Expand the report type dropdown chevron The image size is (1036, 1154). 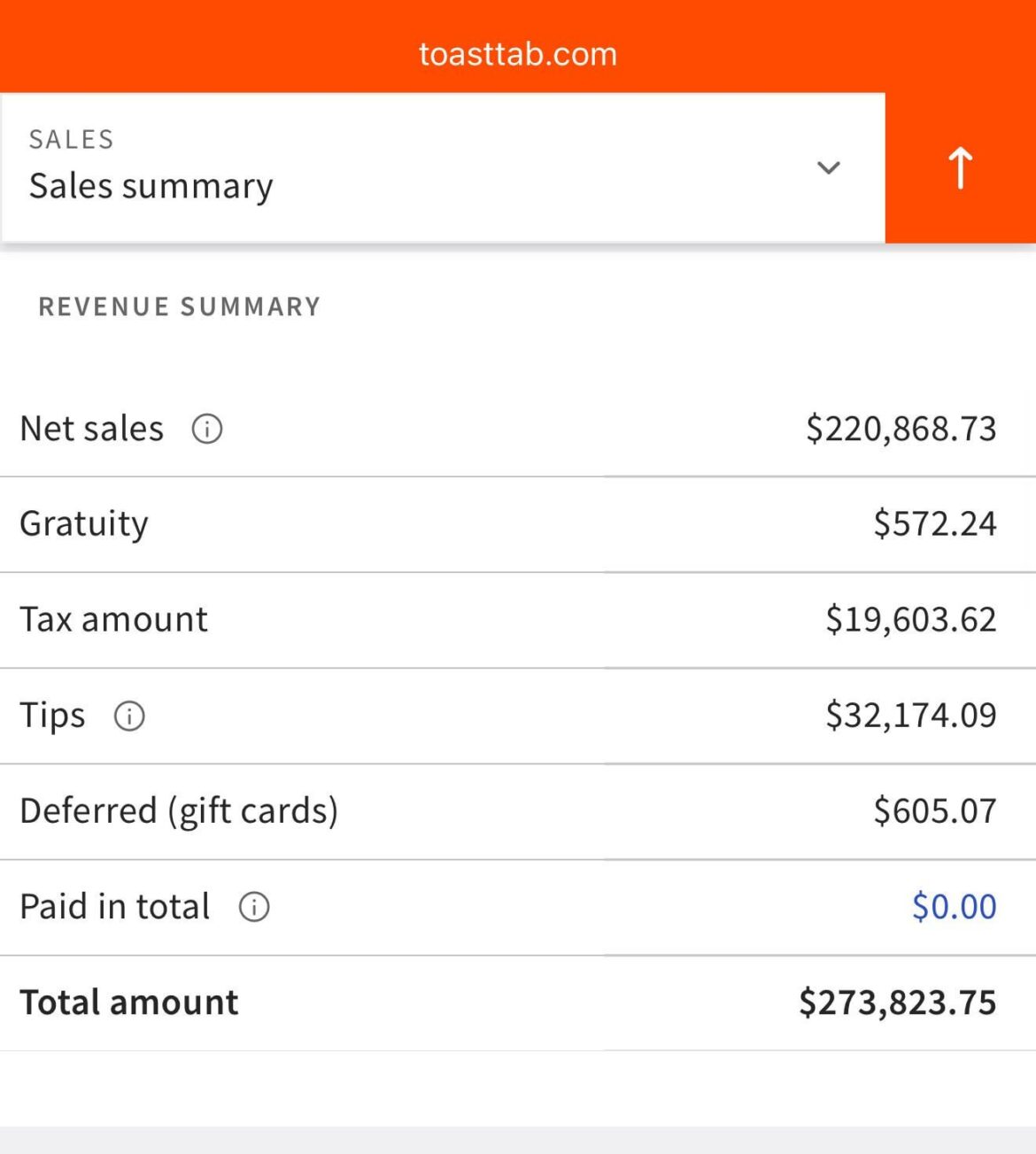point(827,168)
